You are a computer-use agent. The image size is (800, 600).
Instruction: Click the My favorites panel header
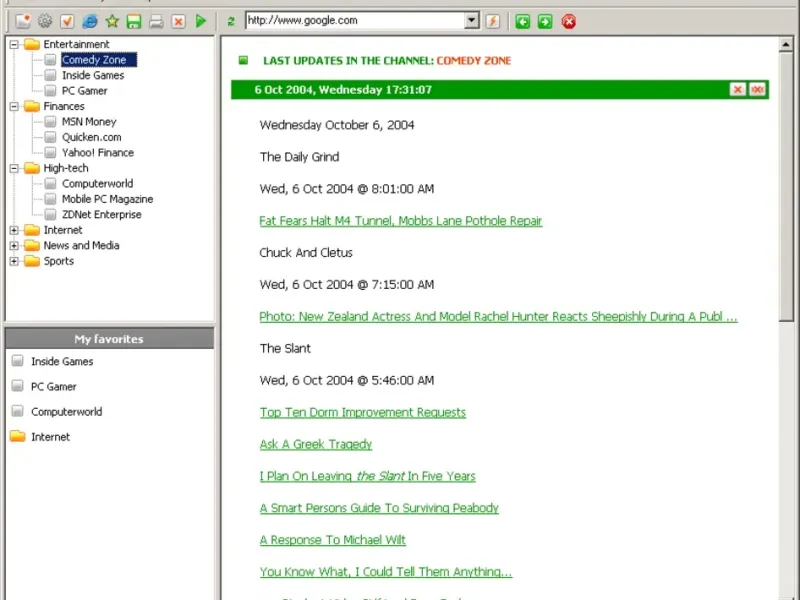[109, 339]
